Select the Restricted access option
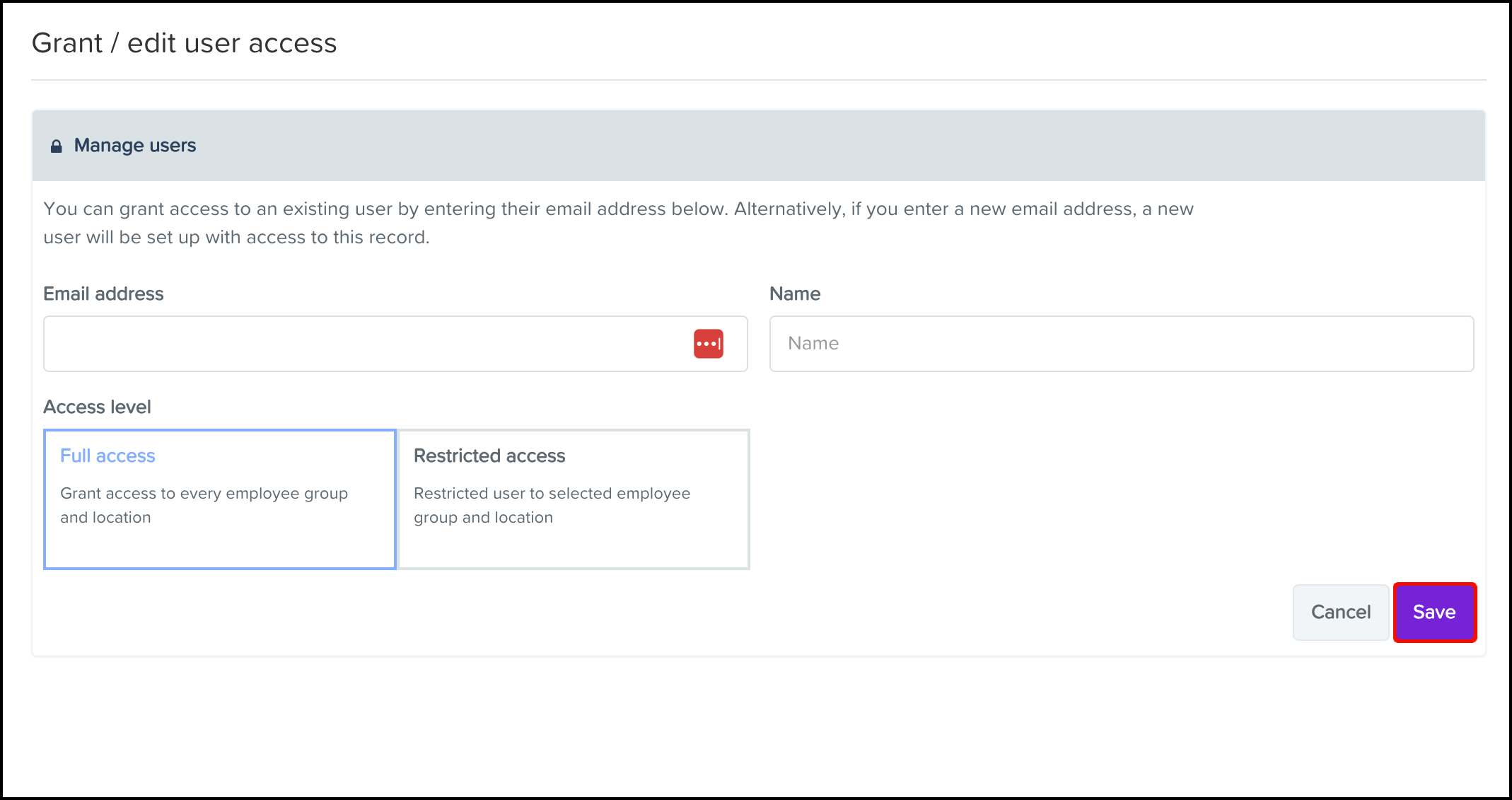 coord(574,499)
